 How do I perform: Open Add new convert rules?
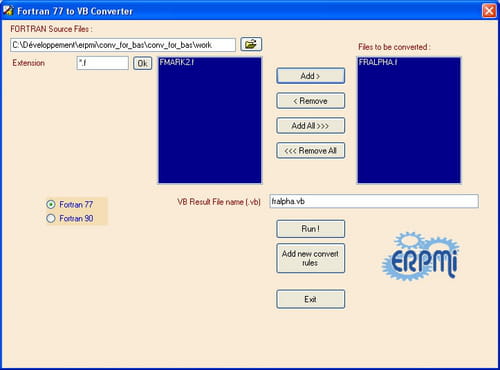(310, 258)
